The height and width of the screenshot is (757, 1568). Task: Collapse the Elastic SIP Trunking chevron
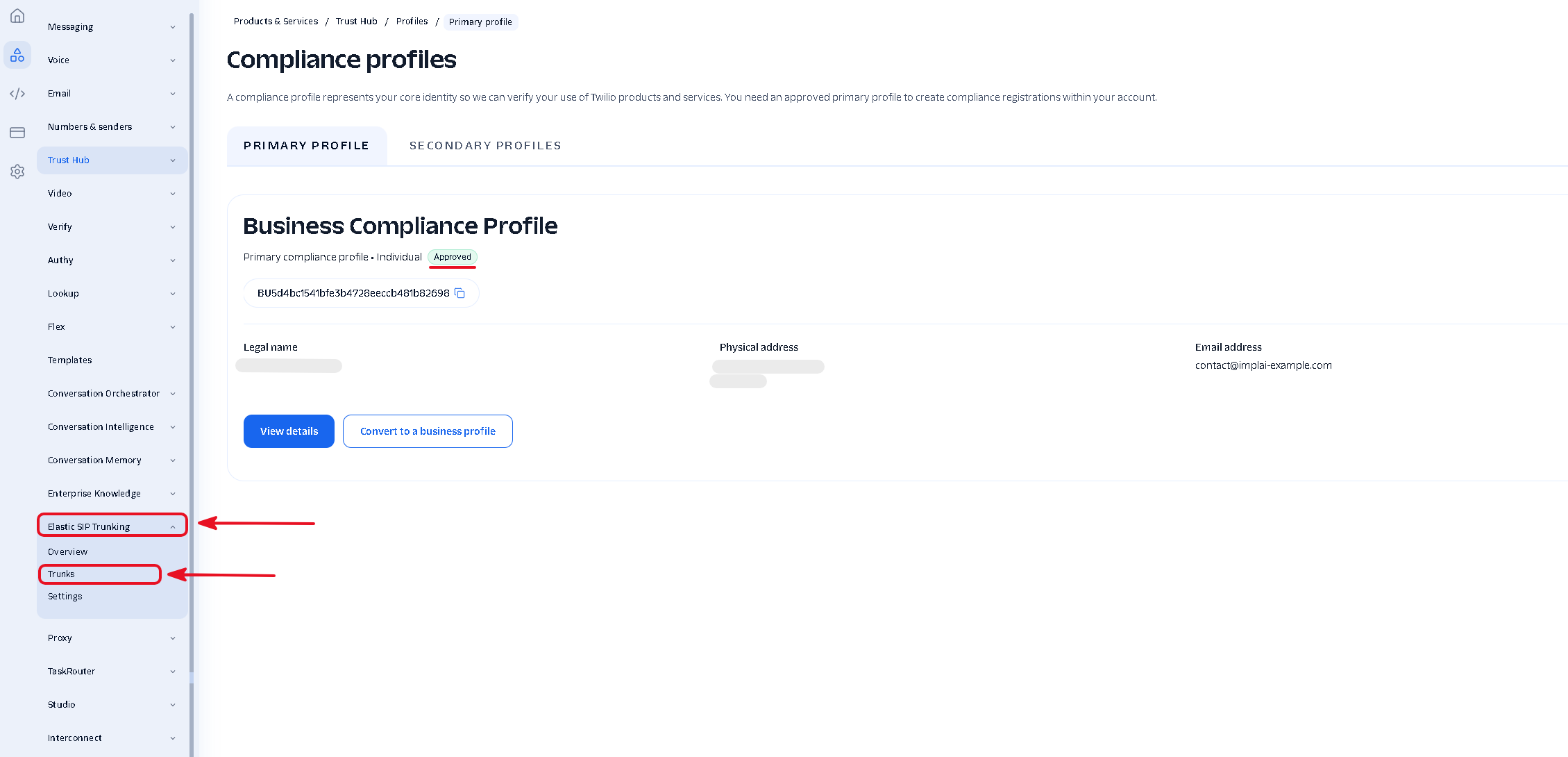pos(173,527)
